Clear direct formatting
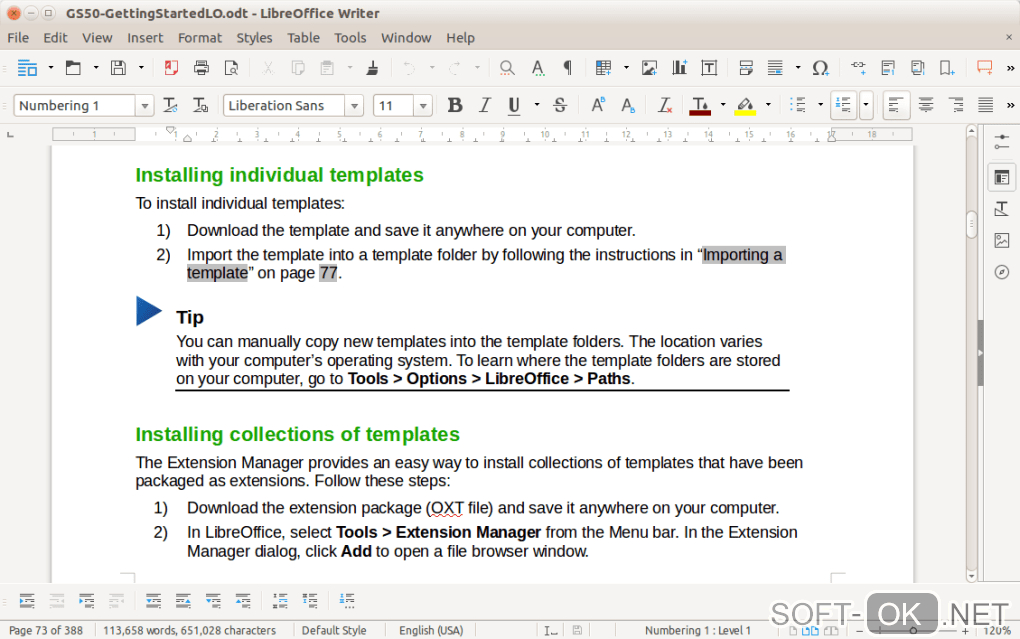 tap(664, 105)
